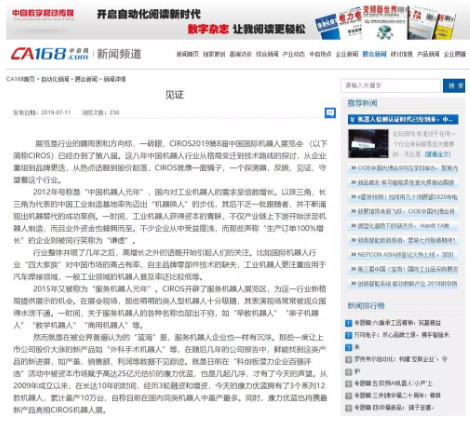This screenshot has height=422, width=470.
Task: Click the CA168 logo
Action: (x=50, y=54)
